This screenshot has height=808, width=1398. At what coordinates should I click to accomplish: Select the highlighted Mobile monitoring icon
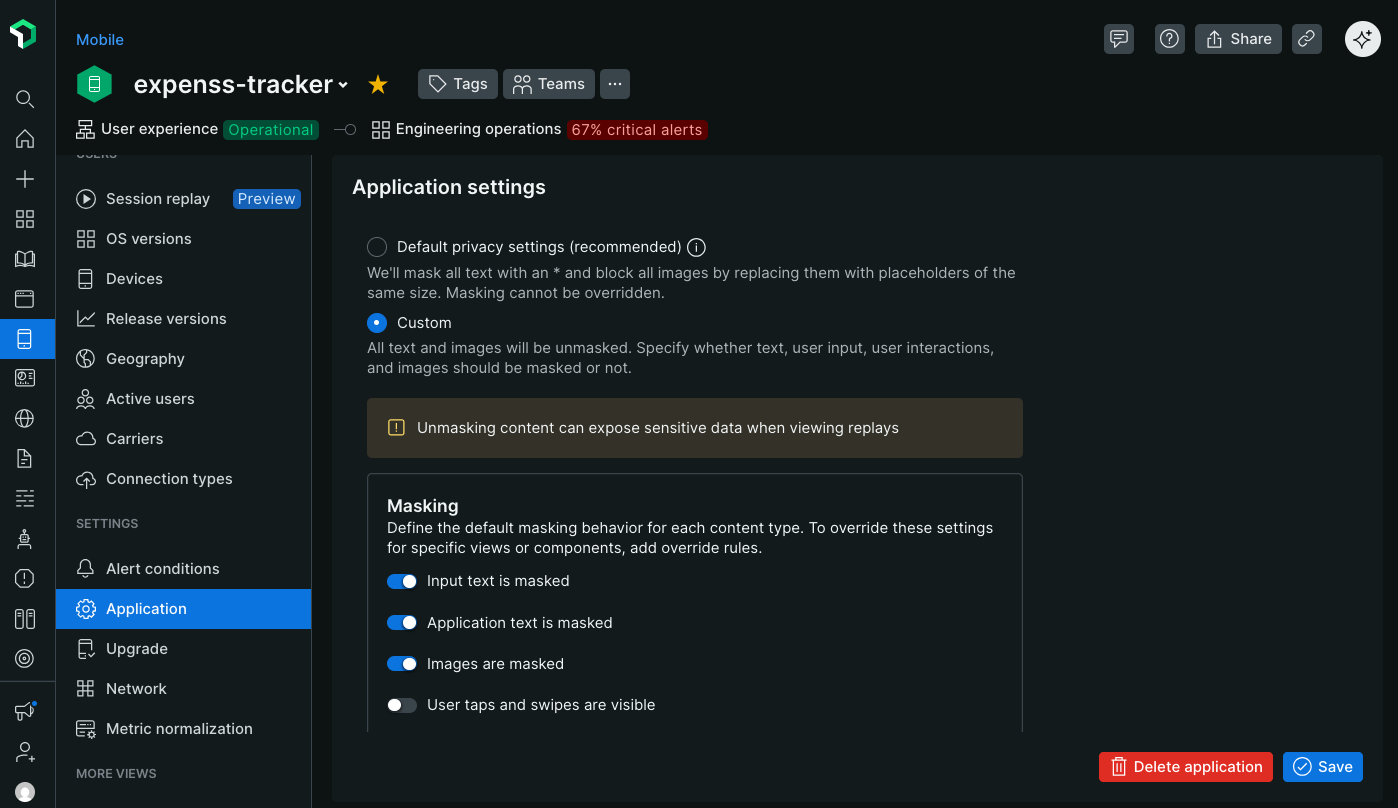click(x=25, y=338)
